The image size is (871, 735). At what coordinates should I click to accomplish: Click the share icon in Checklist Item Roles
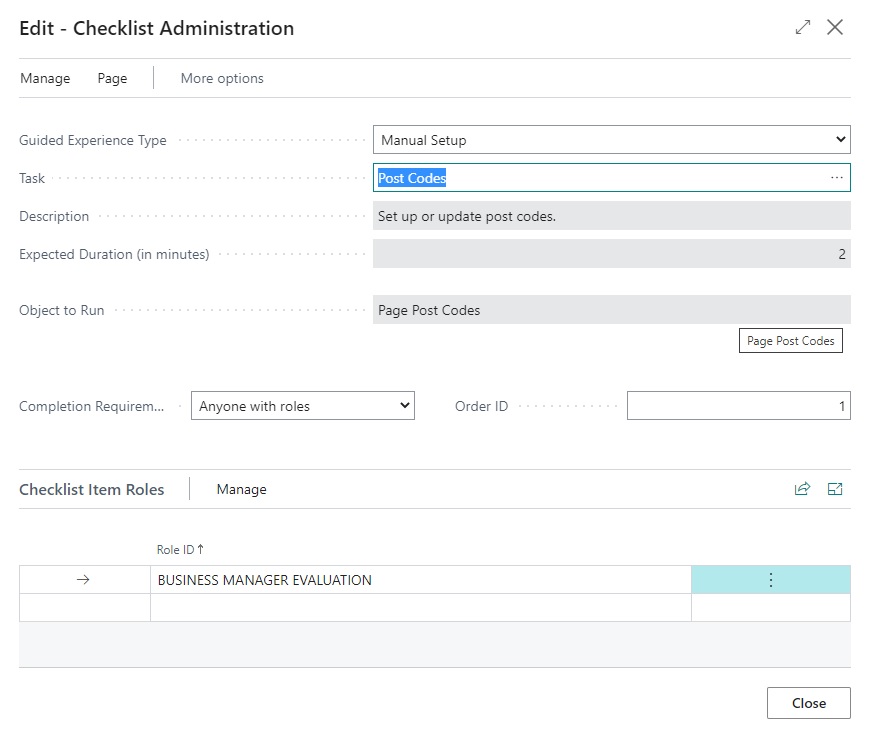[802, 489]
